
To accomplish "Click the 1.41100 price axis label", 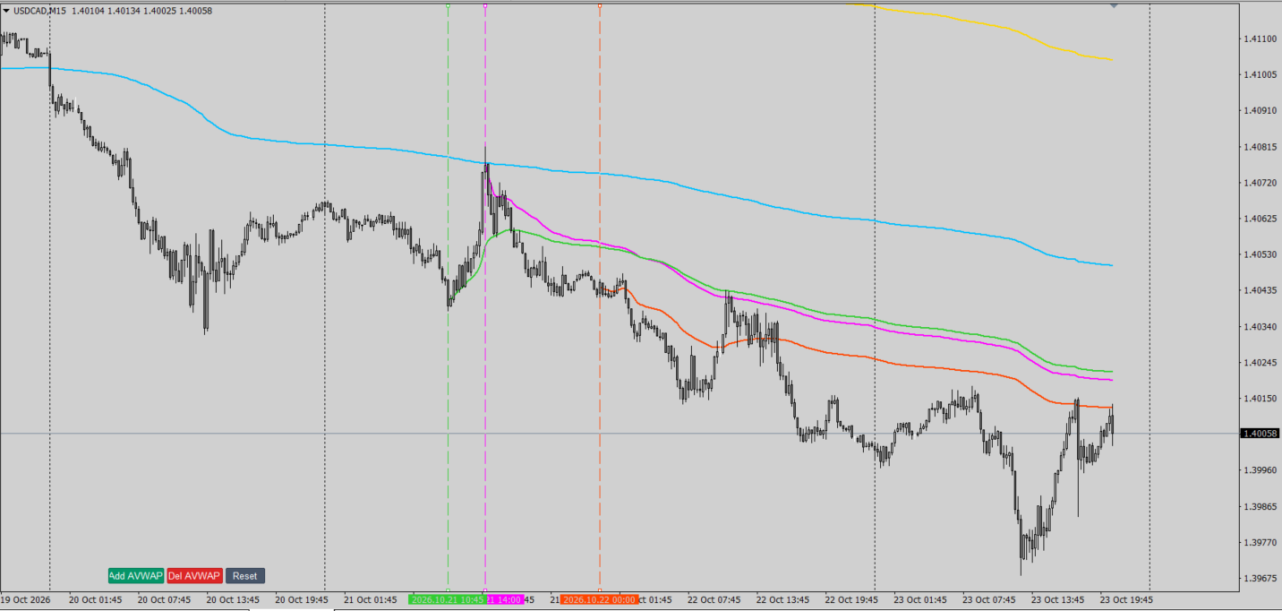I will [x=1258, y=39].
